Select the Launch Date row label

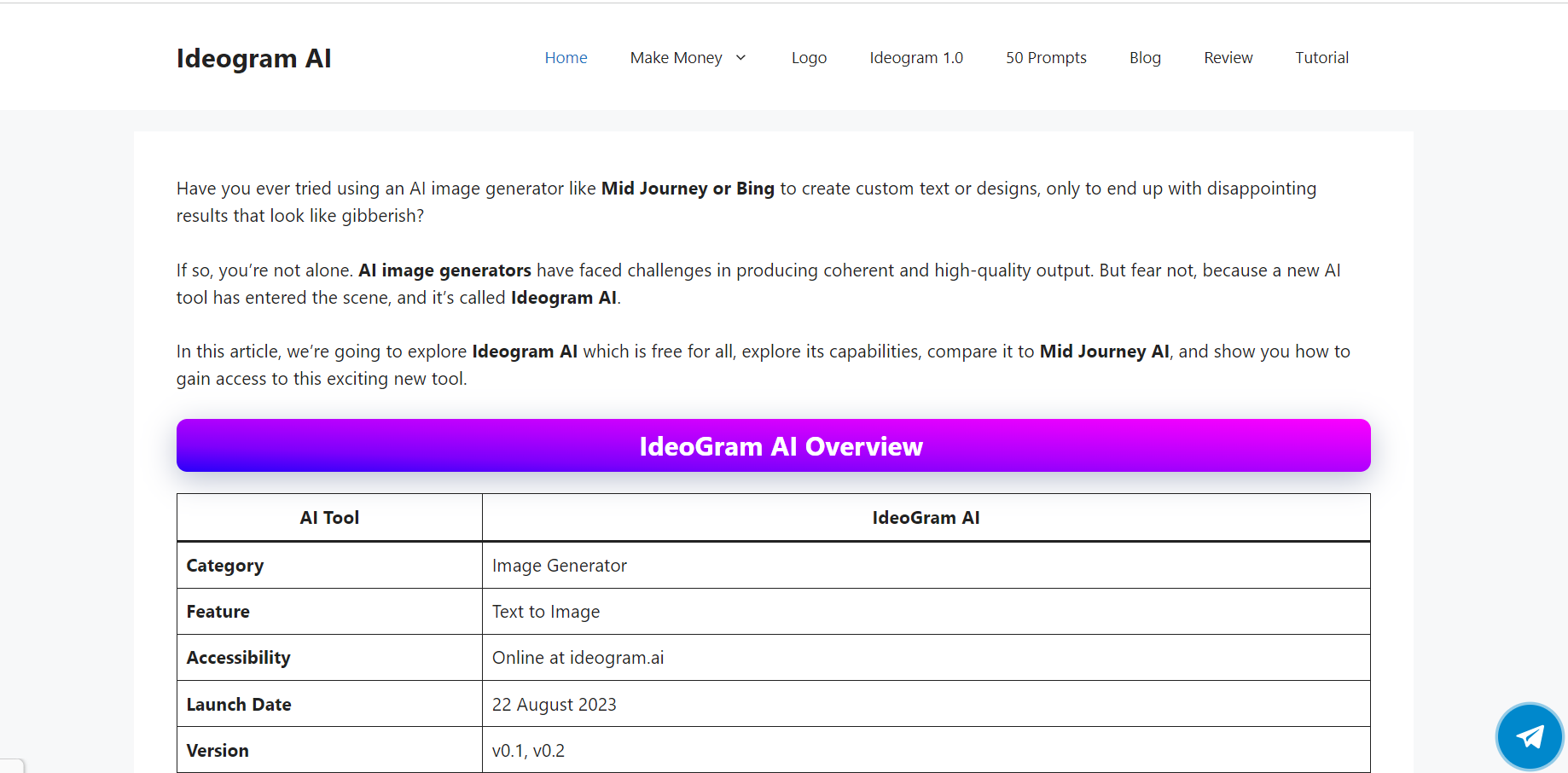(239, 704)
